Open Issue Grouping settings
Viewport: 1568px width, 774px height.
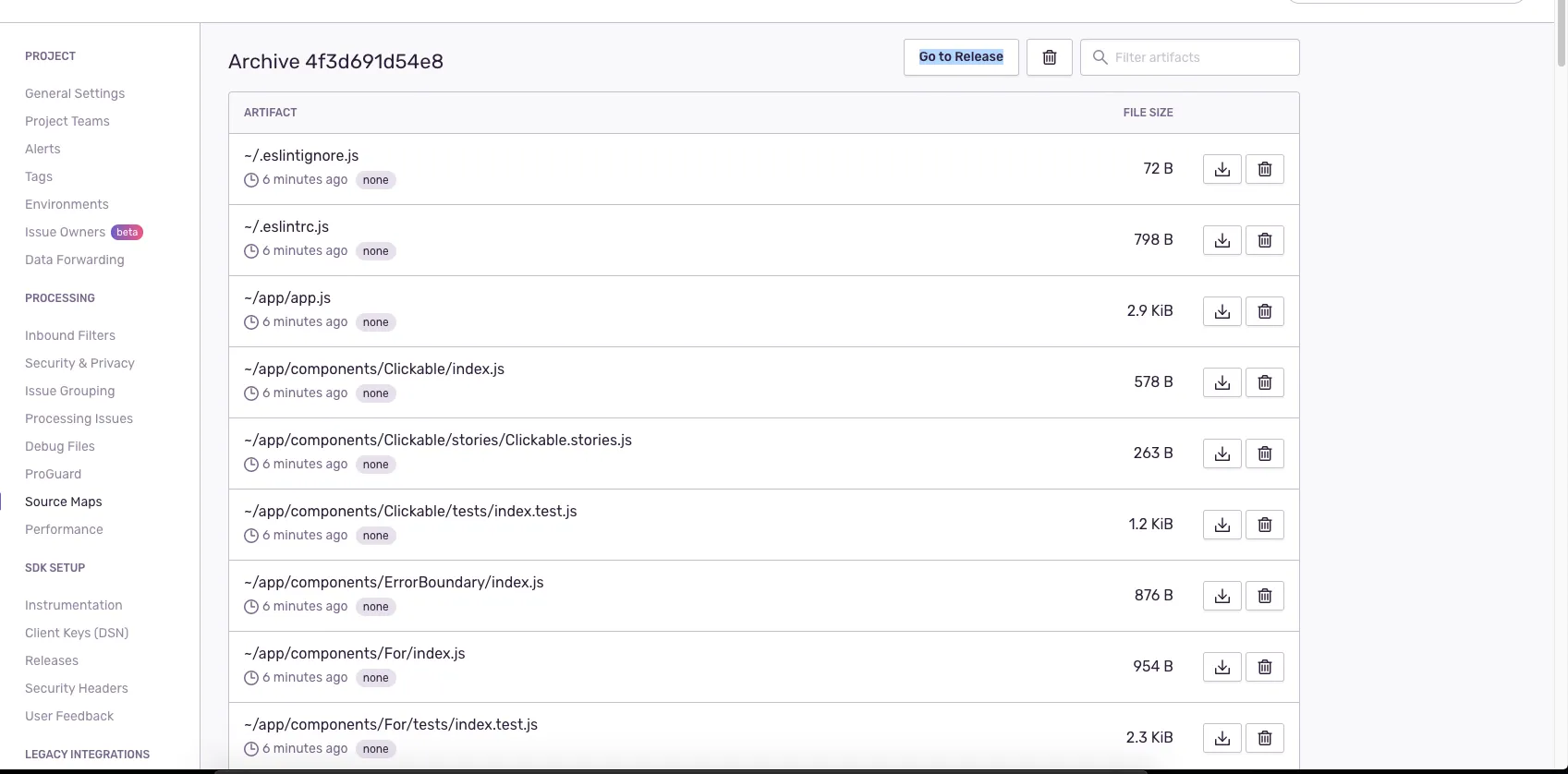(x=70, y=391)
